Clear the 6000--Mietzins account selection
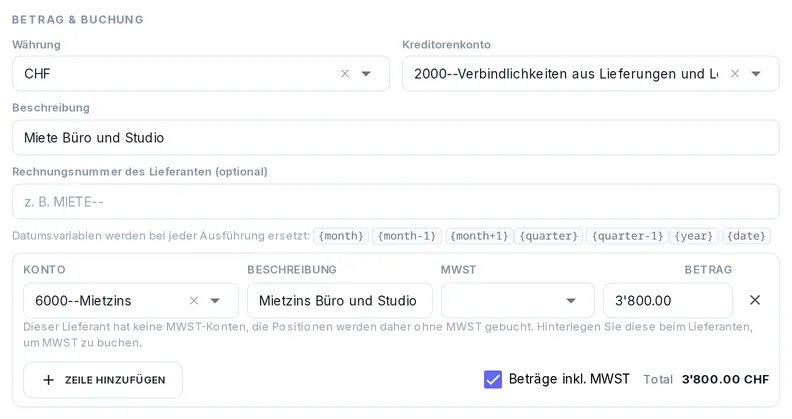The image size is (792, 419). tap(194, 300)
